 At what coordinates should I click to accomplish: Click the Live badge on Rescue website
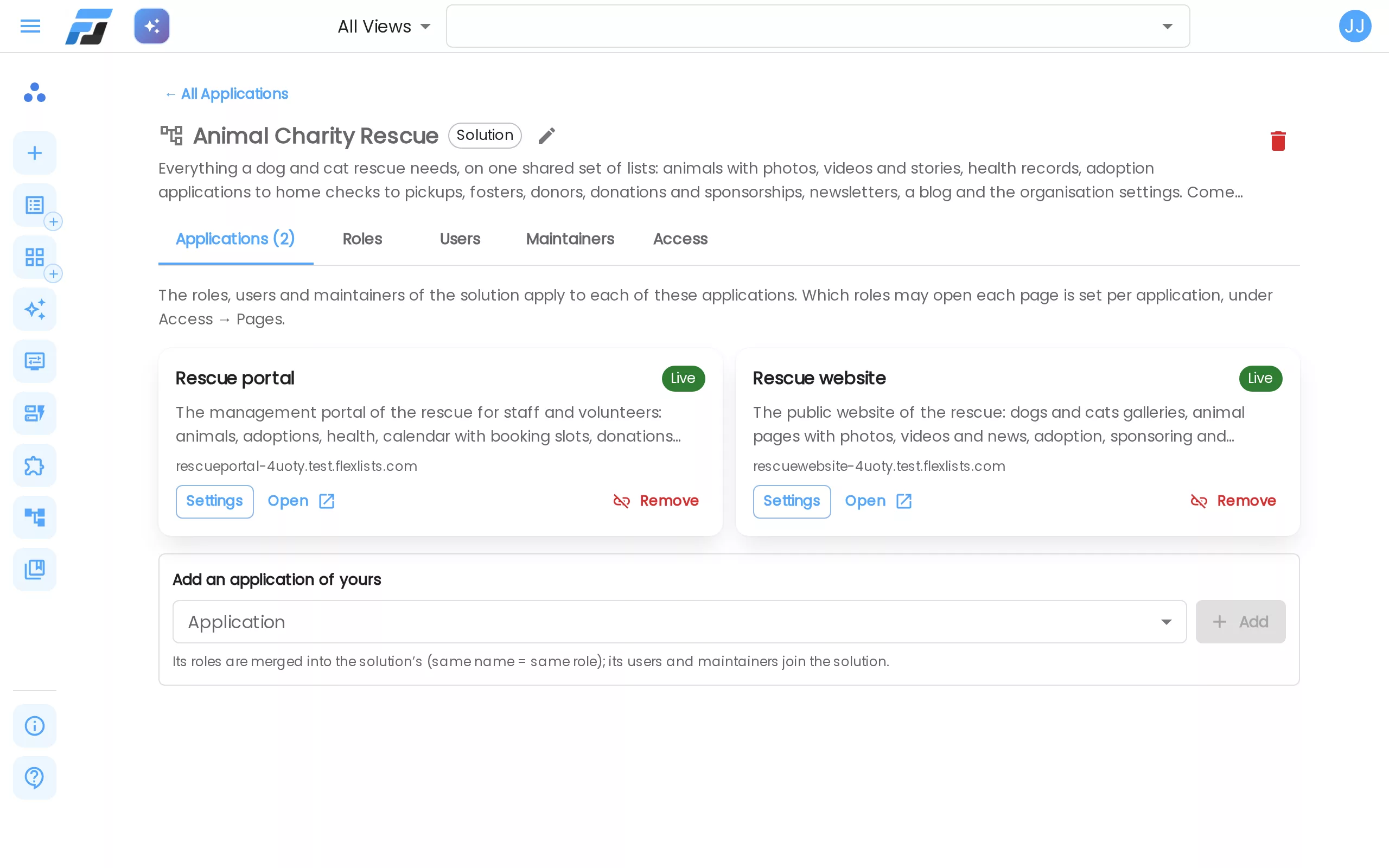pyautogui.click(x=1260, y=378)
